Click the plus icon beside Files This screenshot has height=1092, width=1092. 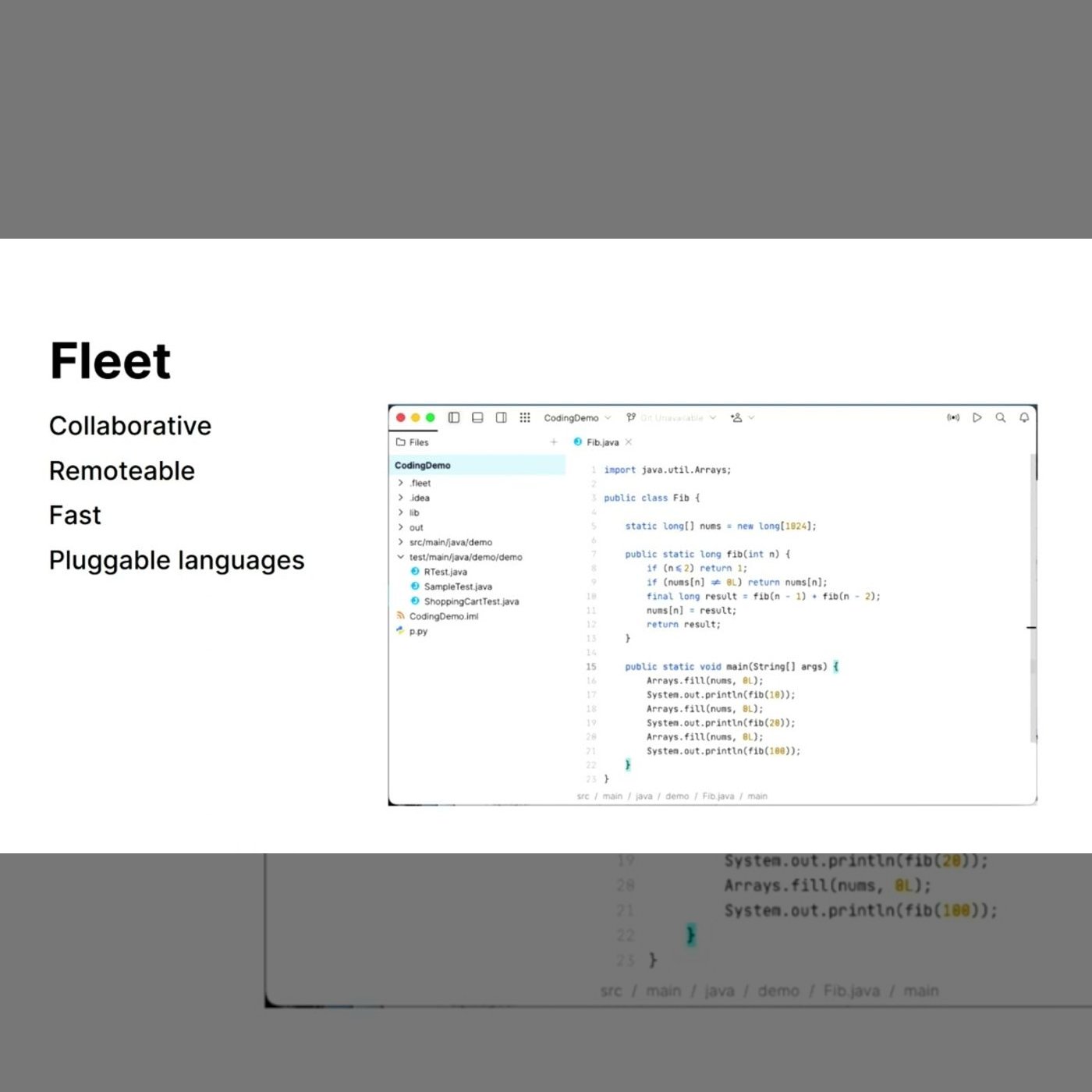click(554, 442)
